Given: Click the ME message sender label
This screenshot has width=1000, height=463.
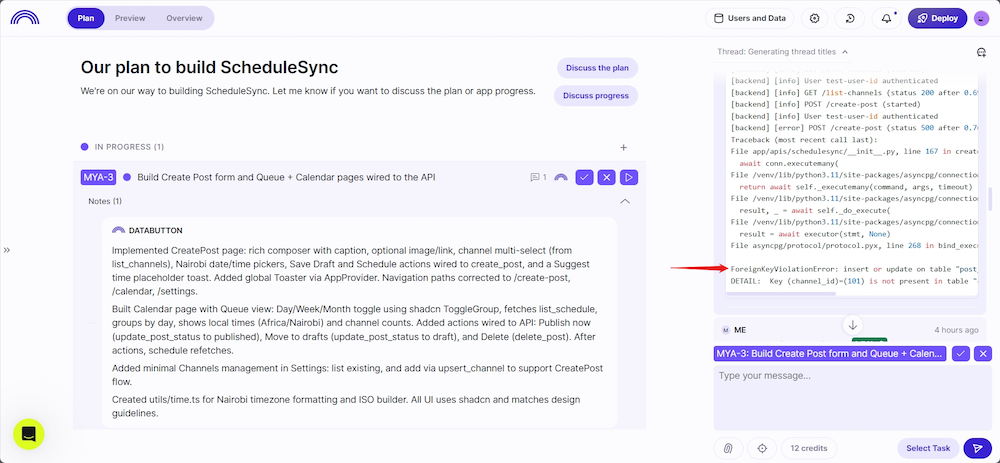Looking at the screenshot, I should (x=740, y=330).
